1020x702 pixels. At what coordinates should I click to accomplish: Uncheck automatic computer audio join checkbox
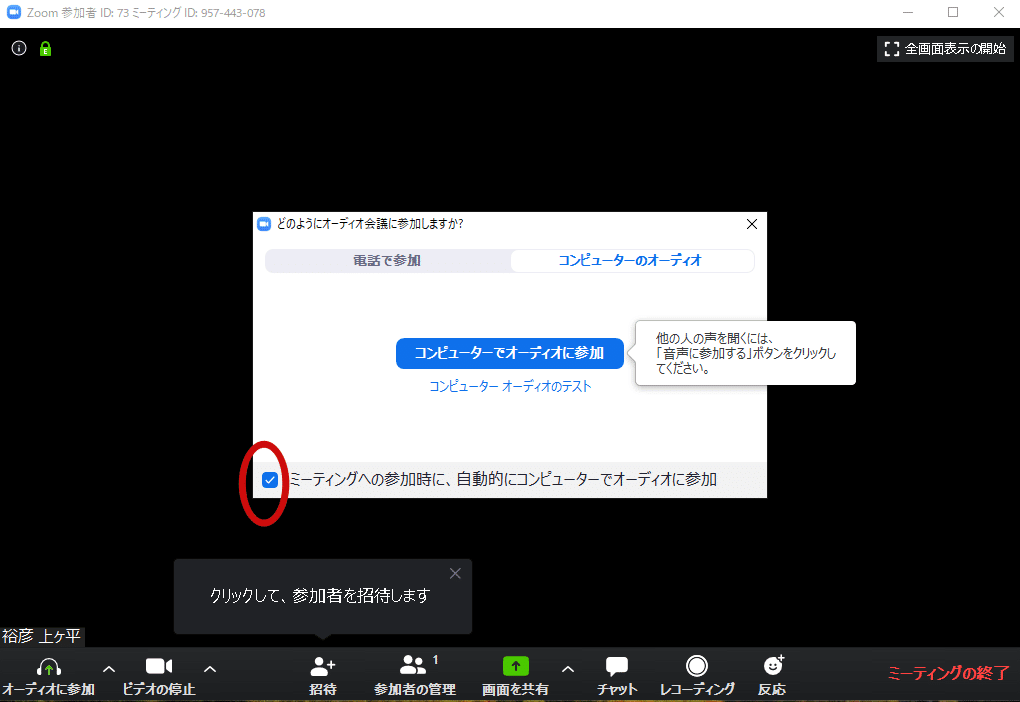(269, 481)
